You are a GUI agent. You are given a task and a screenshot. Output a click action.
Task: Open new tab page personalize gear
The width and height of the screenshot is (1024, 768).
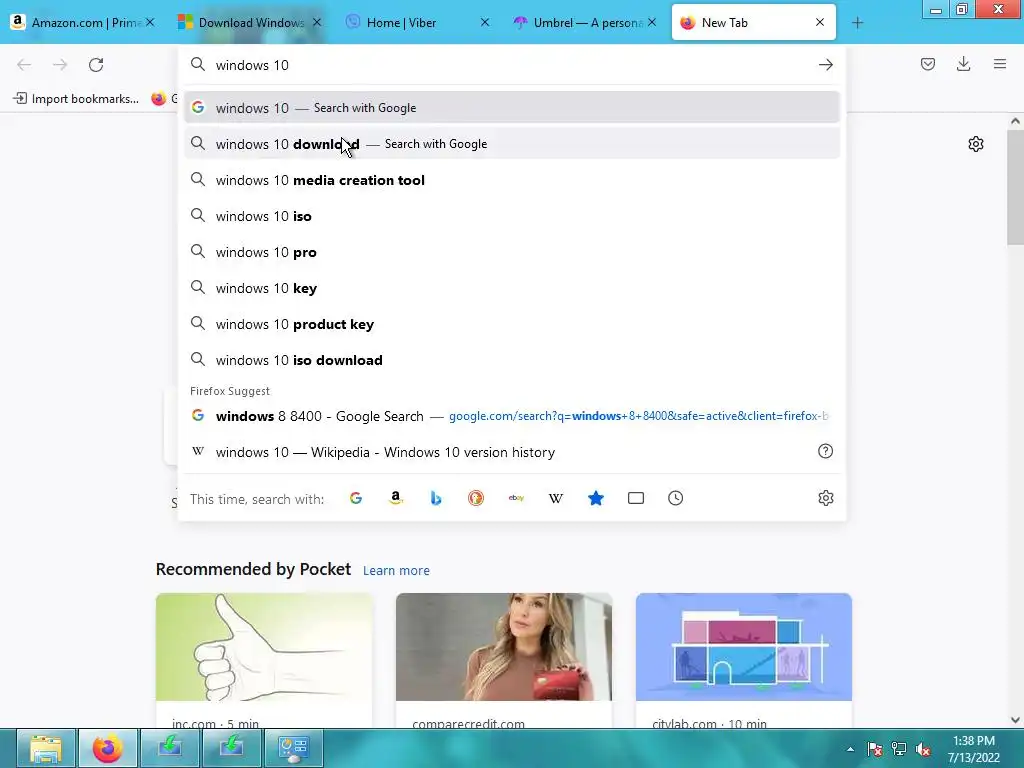976,144
